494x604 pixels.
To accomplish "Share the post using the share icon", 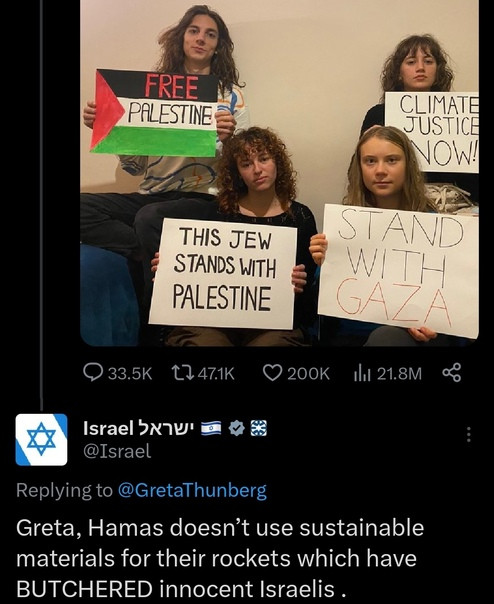I will click(x=452, y=372).
